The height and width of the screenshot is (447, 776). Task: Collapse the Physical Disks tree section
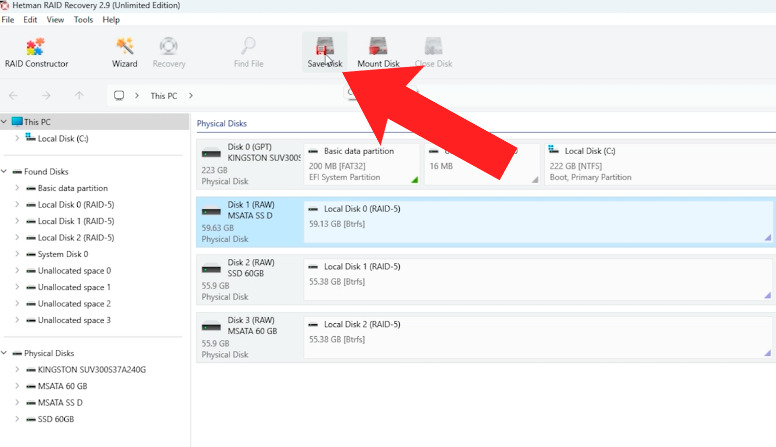4,353
